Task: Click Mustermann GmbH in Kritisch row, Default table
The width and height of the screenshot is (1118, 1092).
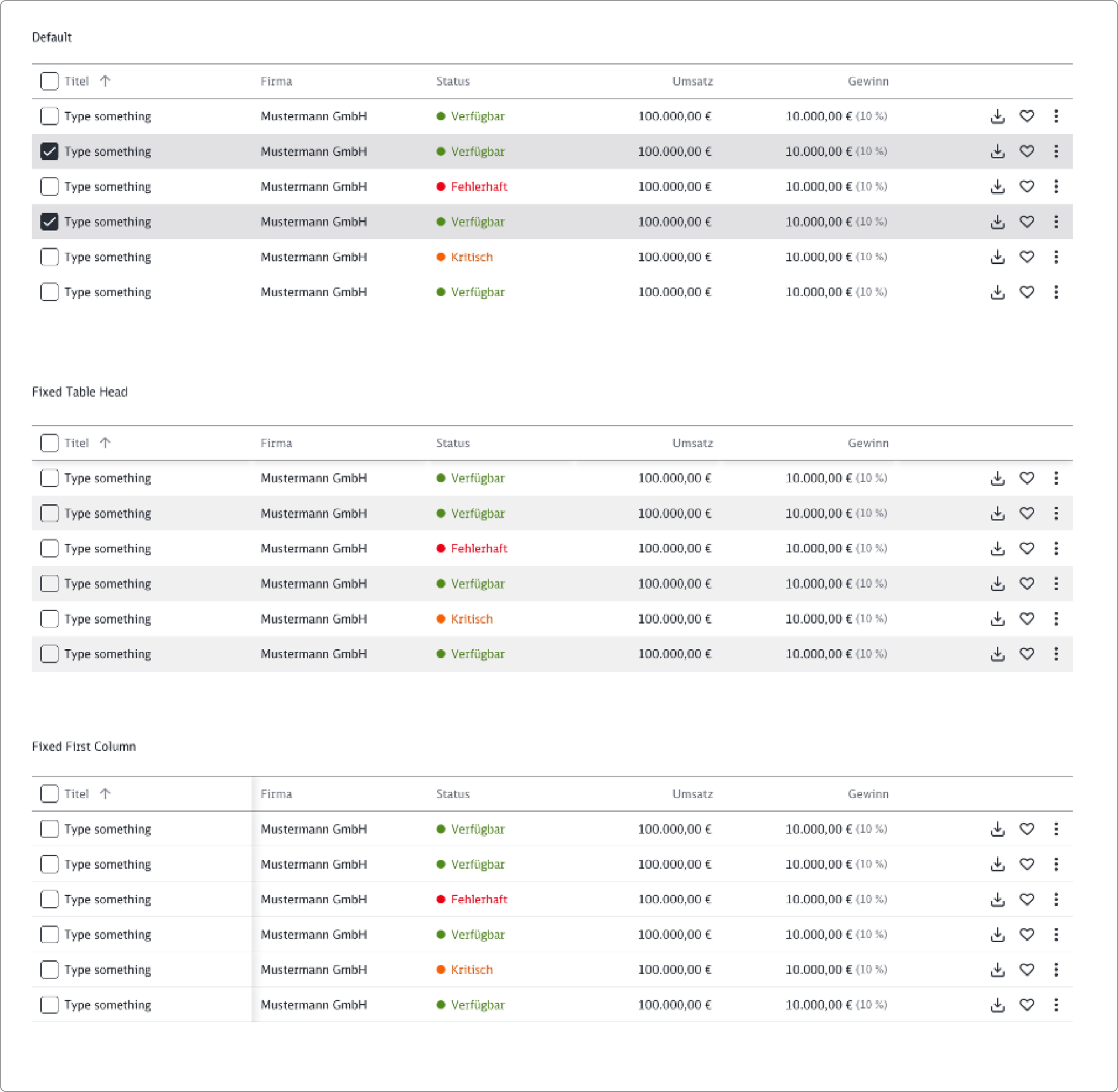Action: [x=313, y=257]
